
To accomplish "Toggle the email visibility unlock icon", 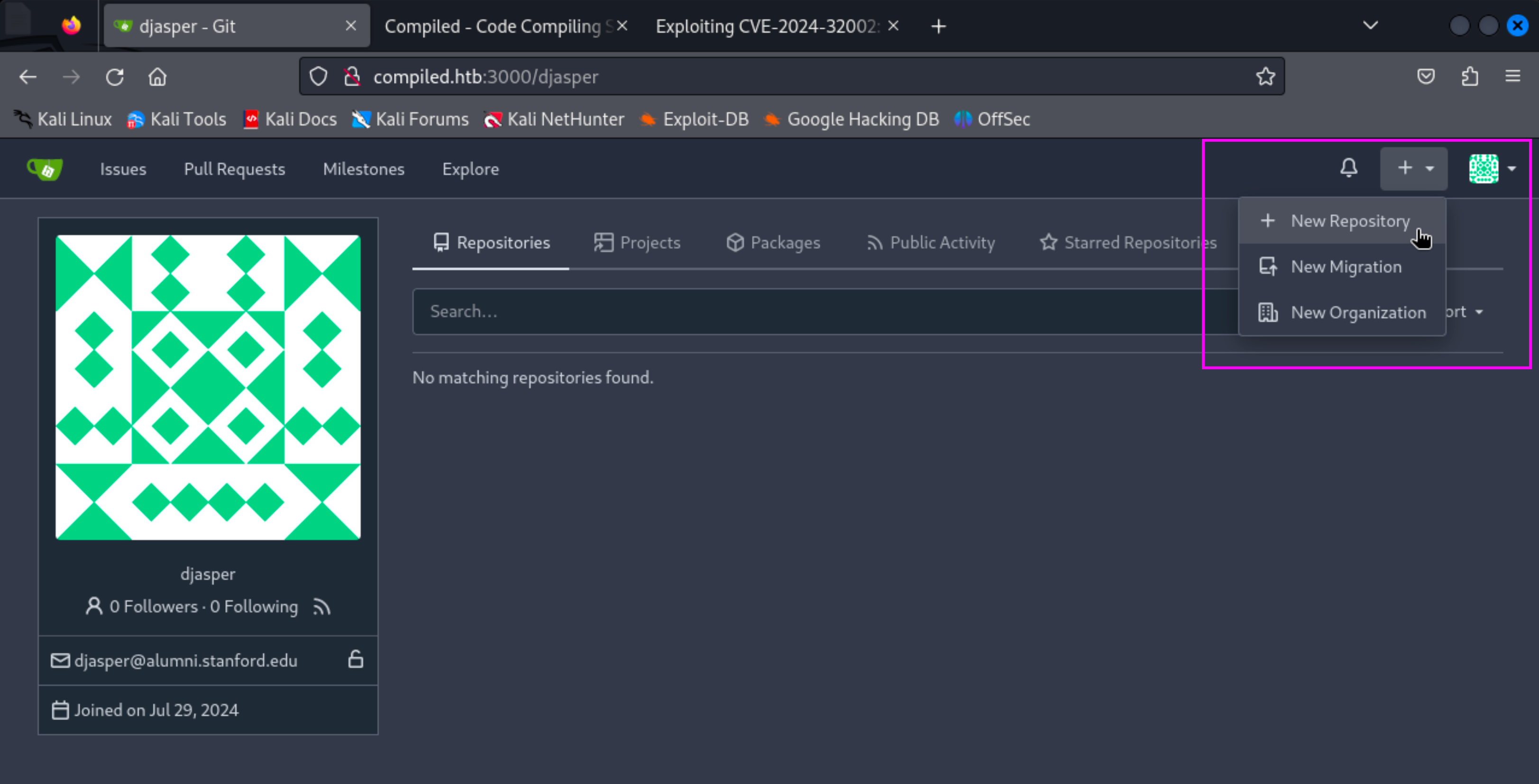I will pyautogui.click(x=355, y=660).
